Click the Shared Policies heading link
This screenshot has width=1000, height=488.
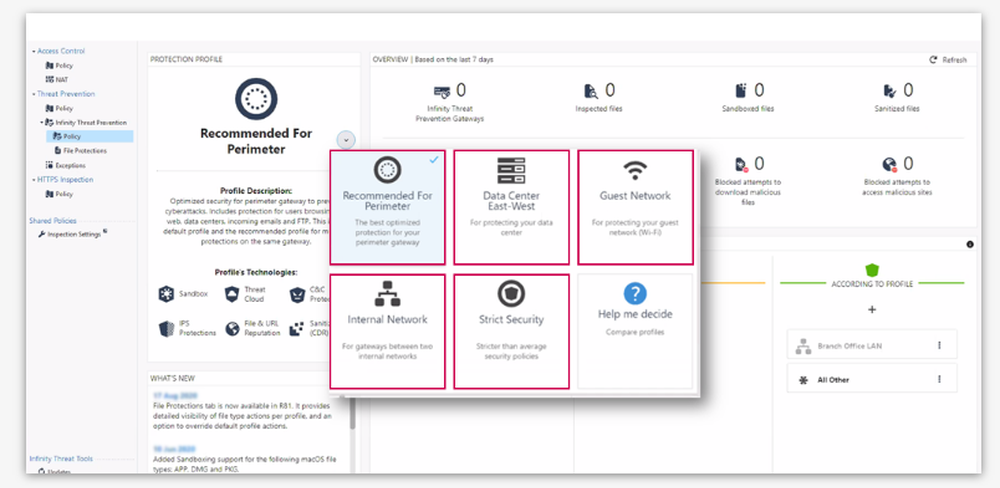[53, 221]
